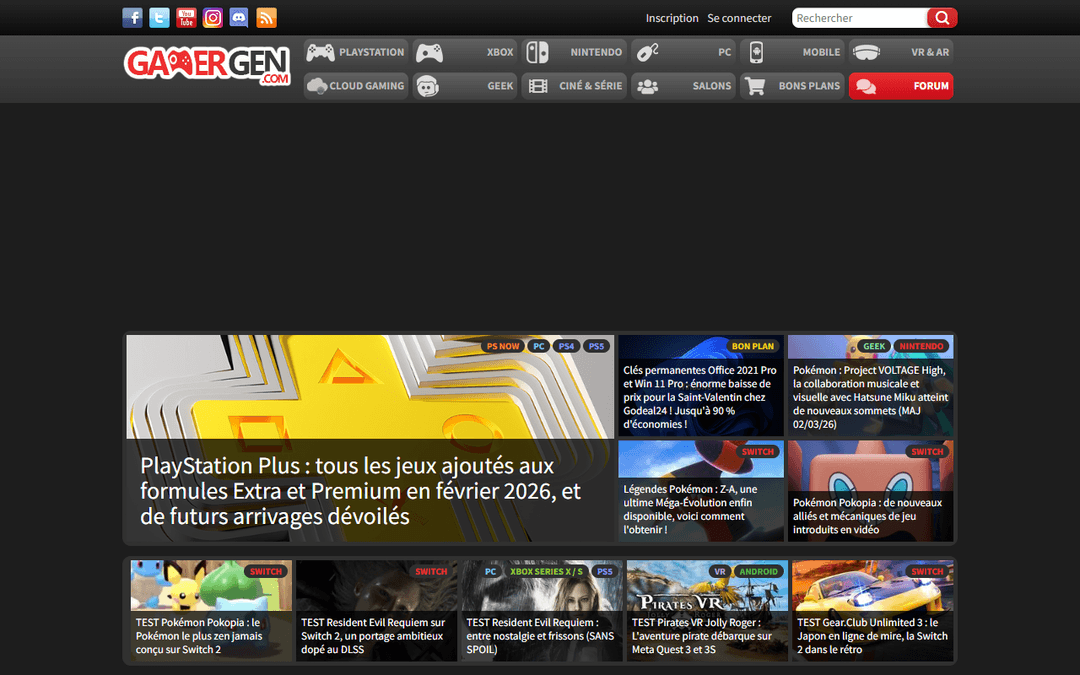Select the PC tag on the PlayStation Plus article
Viewport: 1080px width, 675px height.
click(x=539, y=346)
